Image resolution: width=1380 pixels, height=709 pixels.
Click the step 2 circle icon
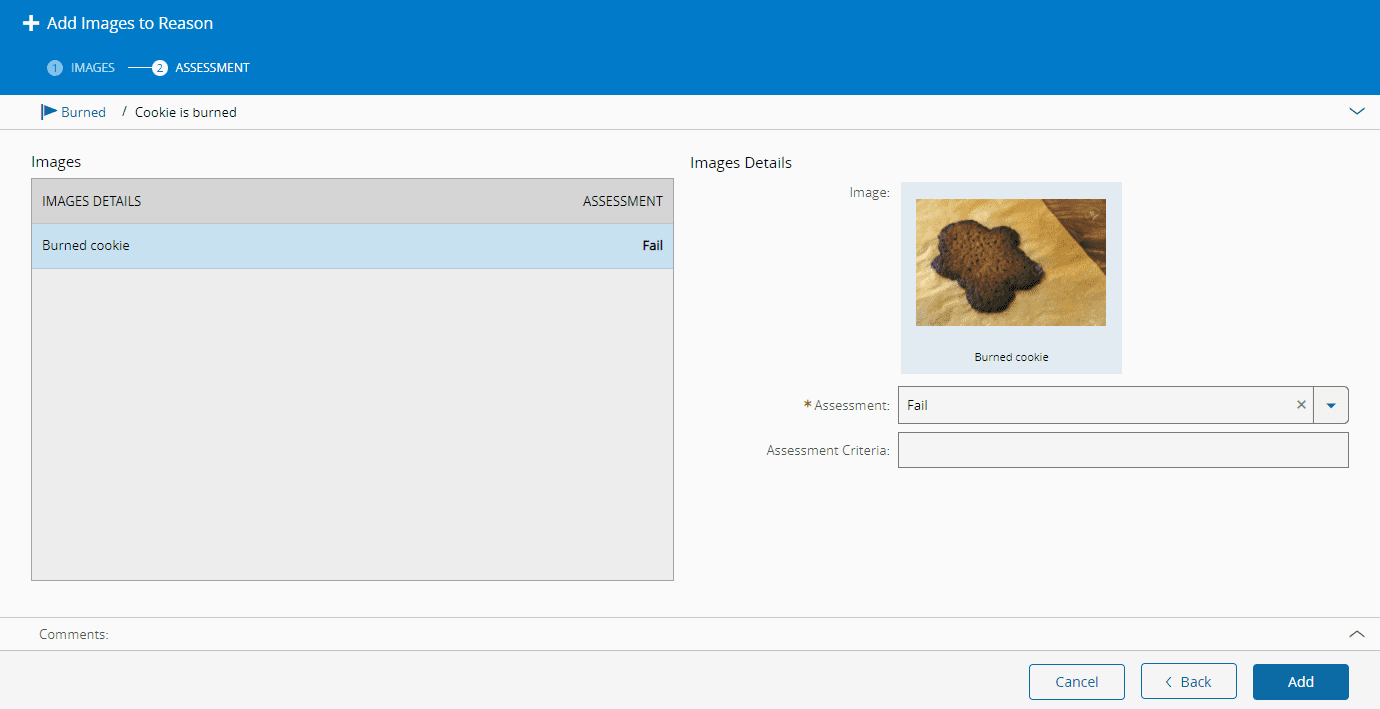(160, 68)
